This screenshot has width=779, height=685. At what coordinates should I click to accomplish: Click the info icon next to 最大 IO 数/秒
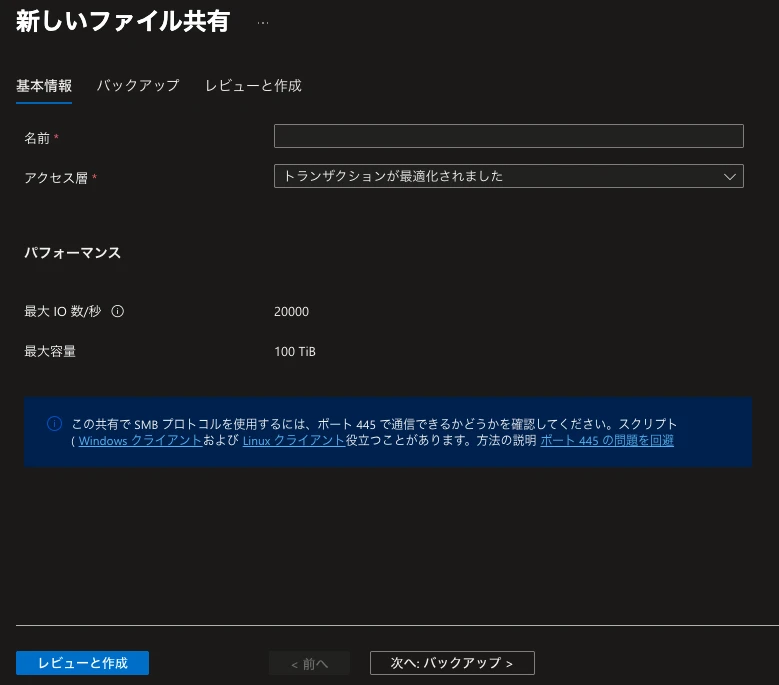coord(118,311)
